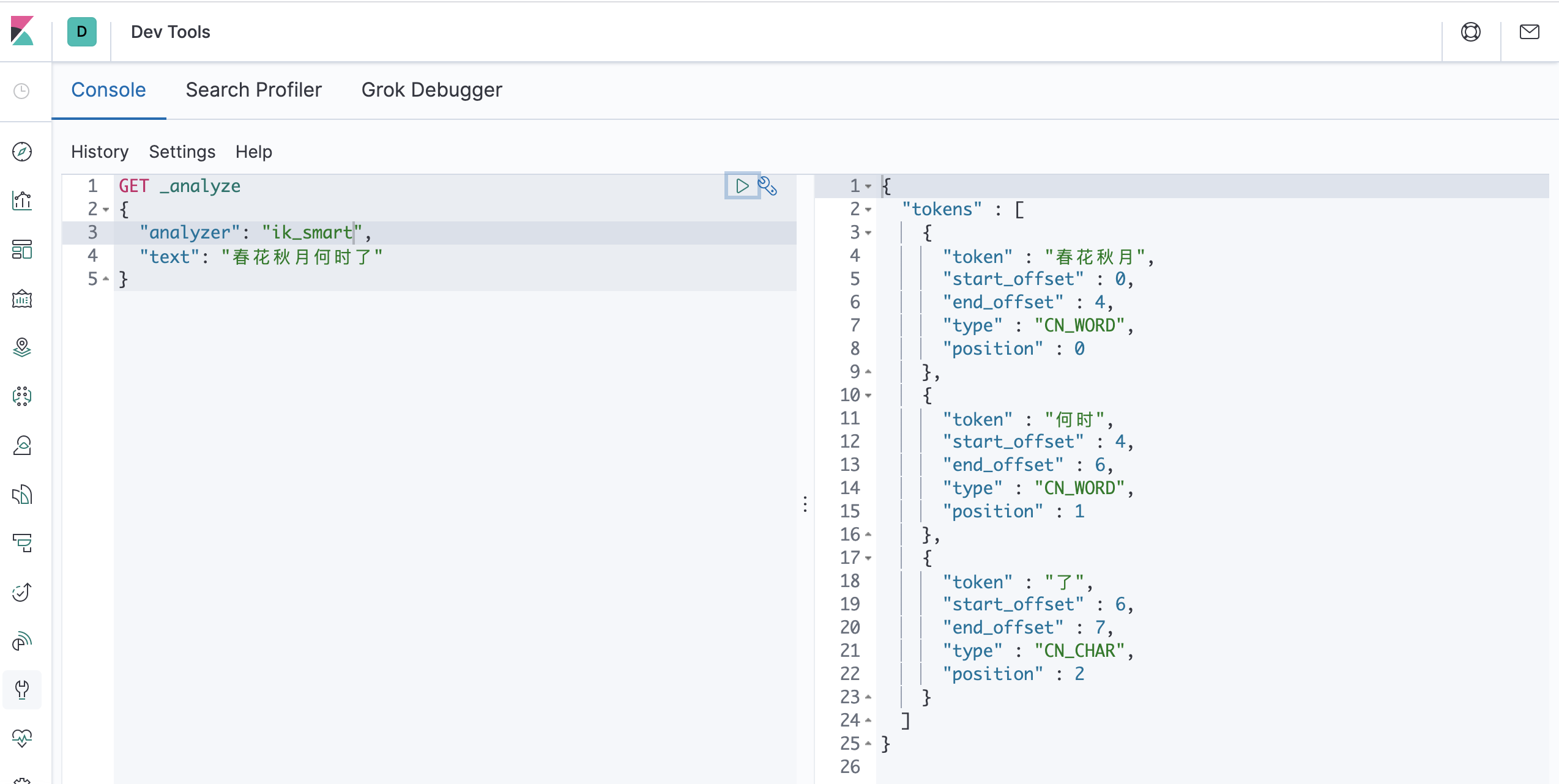This screenshot has height=784, width=1559.
Task: Collapse second token object at line 10
Action: pyautogui.click(x=868, y=396)
